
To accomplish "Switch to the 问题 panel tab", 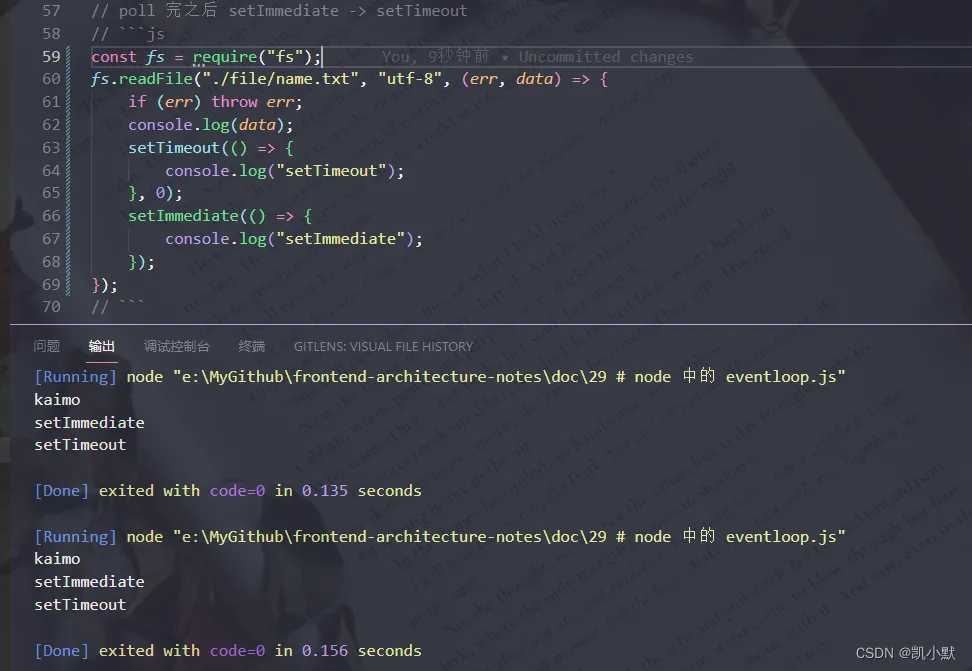I will point(46,346).
